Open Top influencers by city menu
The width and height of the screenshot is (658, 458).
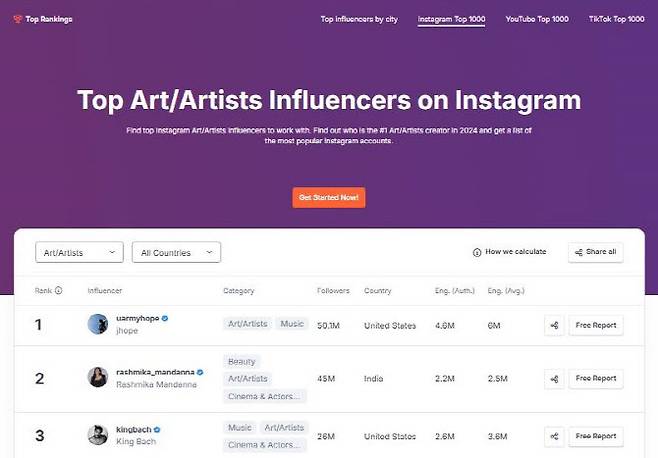(x=358, y=19)
